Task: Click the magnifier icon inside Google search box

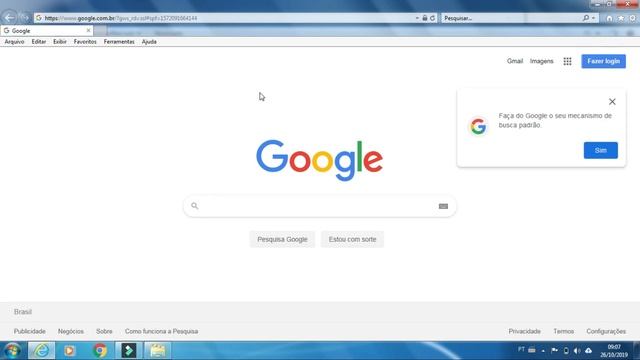Action: click(195, 206)
